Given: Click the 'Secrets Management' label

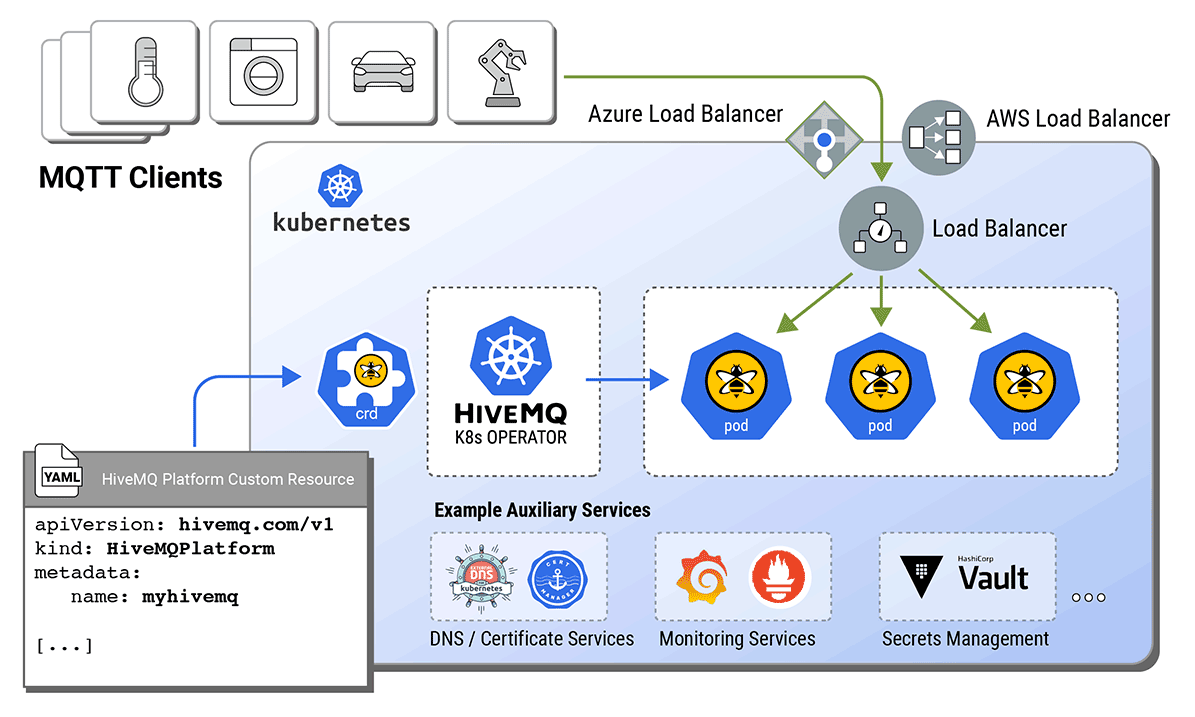Looking at the screenshot, I should (965, 639).
